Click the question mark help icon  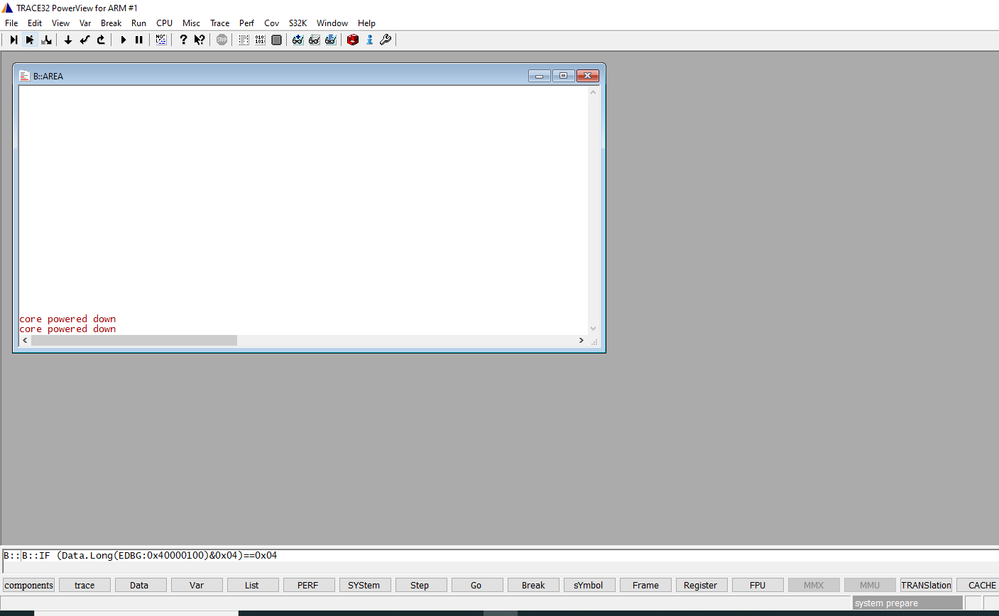pyautogui.click(x=183, y=39)
